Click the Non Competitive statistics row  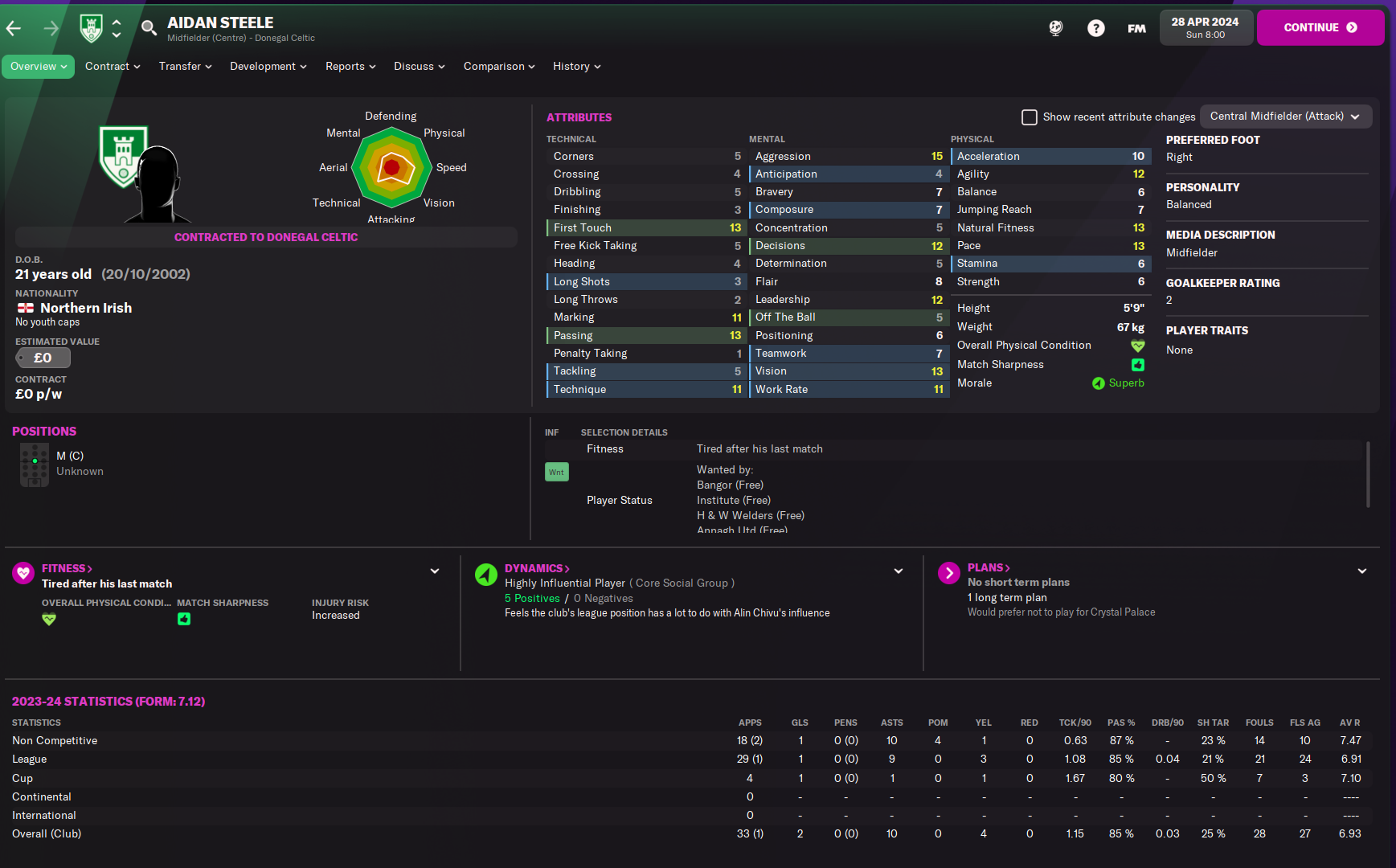[691, 741]
